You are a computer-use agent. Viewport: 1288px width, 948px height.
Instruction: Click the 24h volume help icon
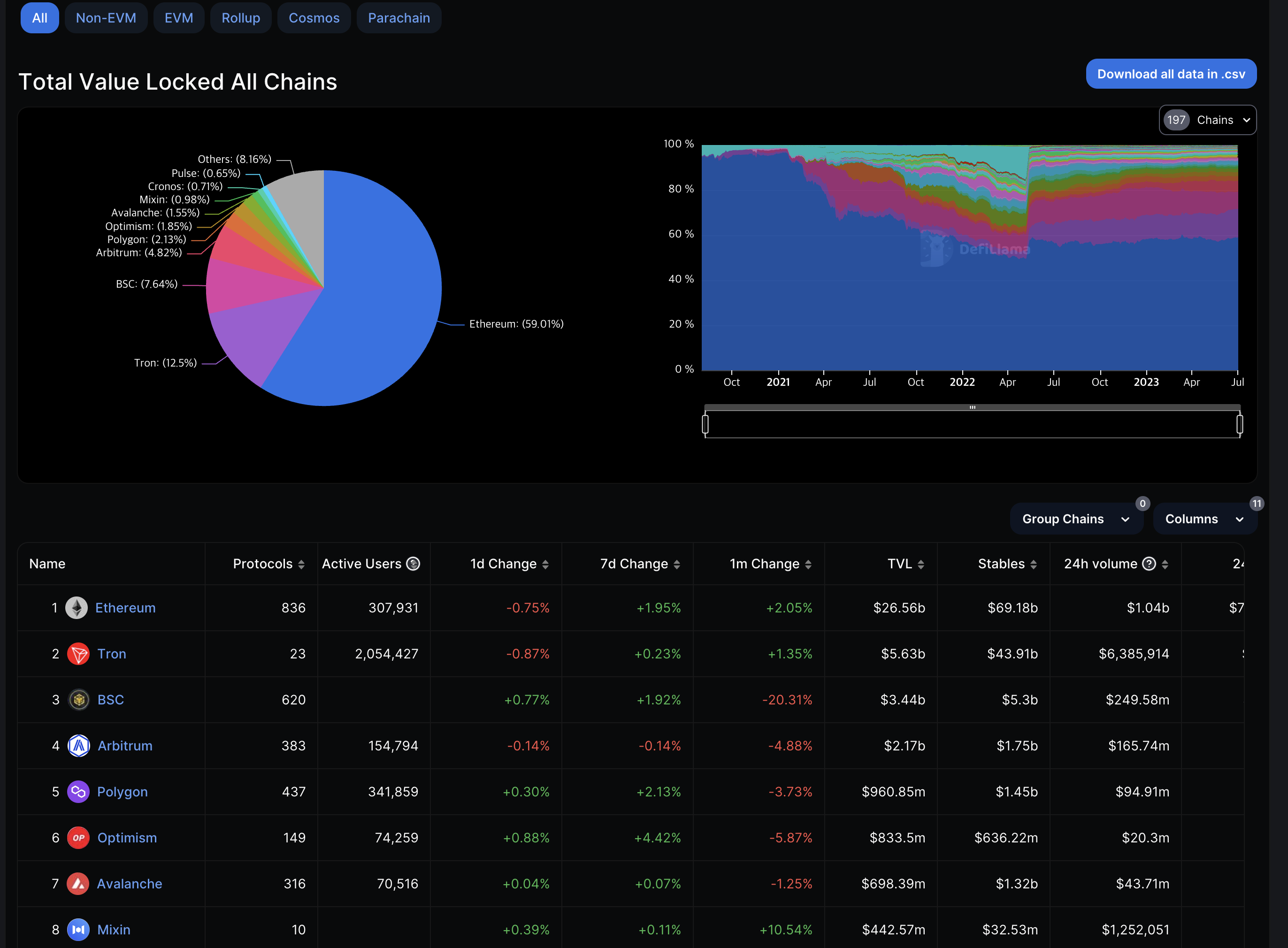click(x=1149, y=564)
